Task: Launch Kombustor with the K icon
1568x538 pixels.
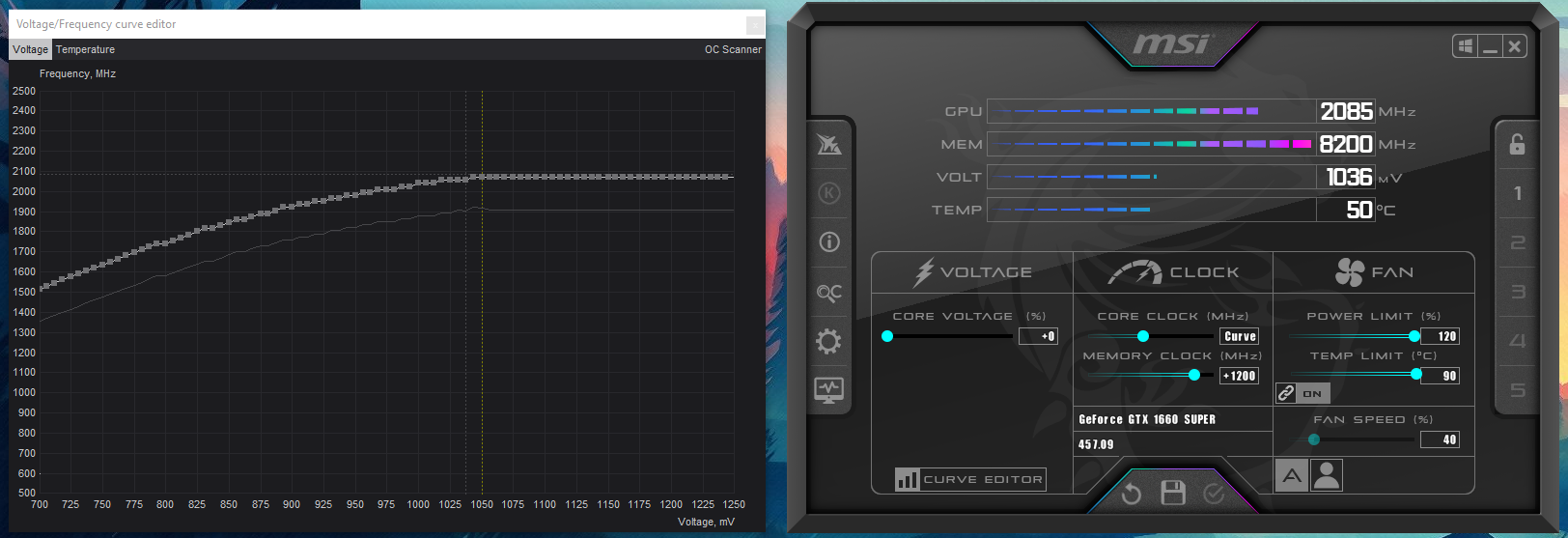Action: [x=829, y=193]
